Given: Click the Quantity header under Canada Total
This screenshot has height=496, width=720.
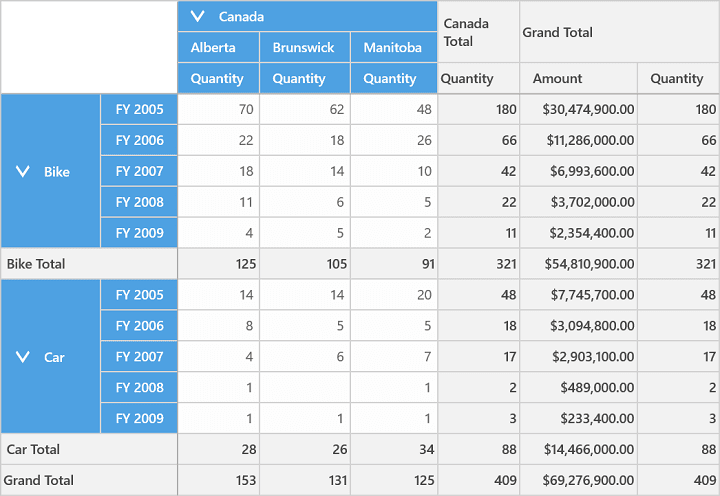Looking at the screenshot, I should click(478, 79).
